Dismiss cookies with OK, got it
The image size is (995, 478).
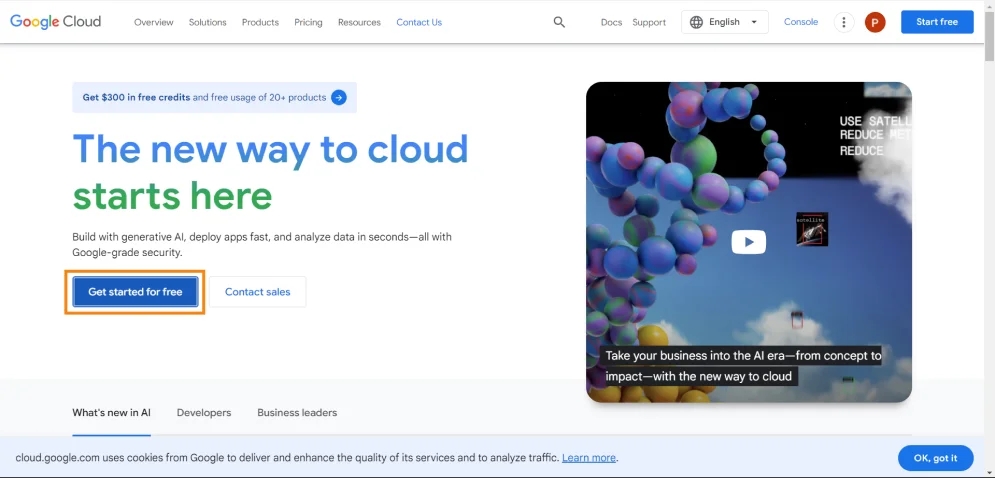pyautogui.click(x=935, y=458)
